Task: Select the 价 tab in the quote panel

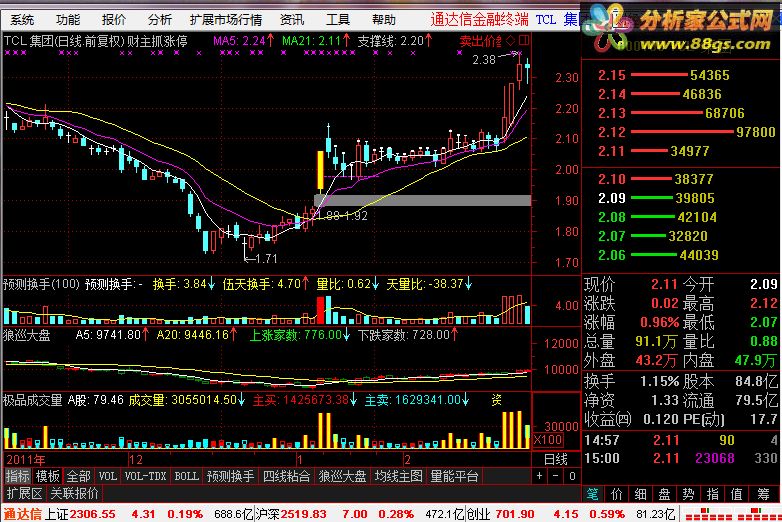Action: (616, 494)
